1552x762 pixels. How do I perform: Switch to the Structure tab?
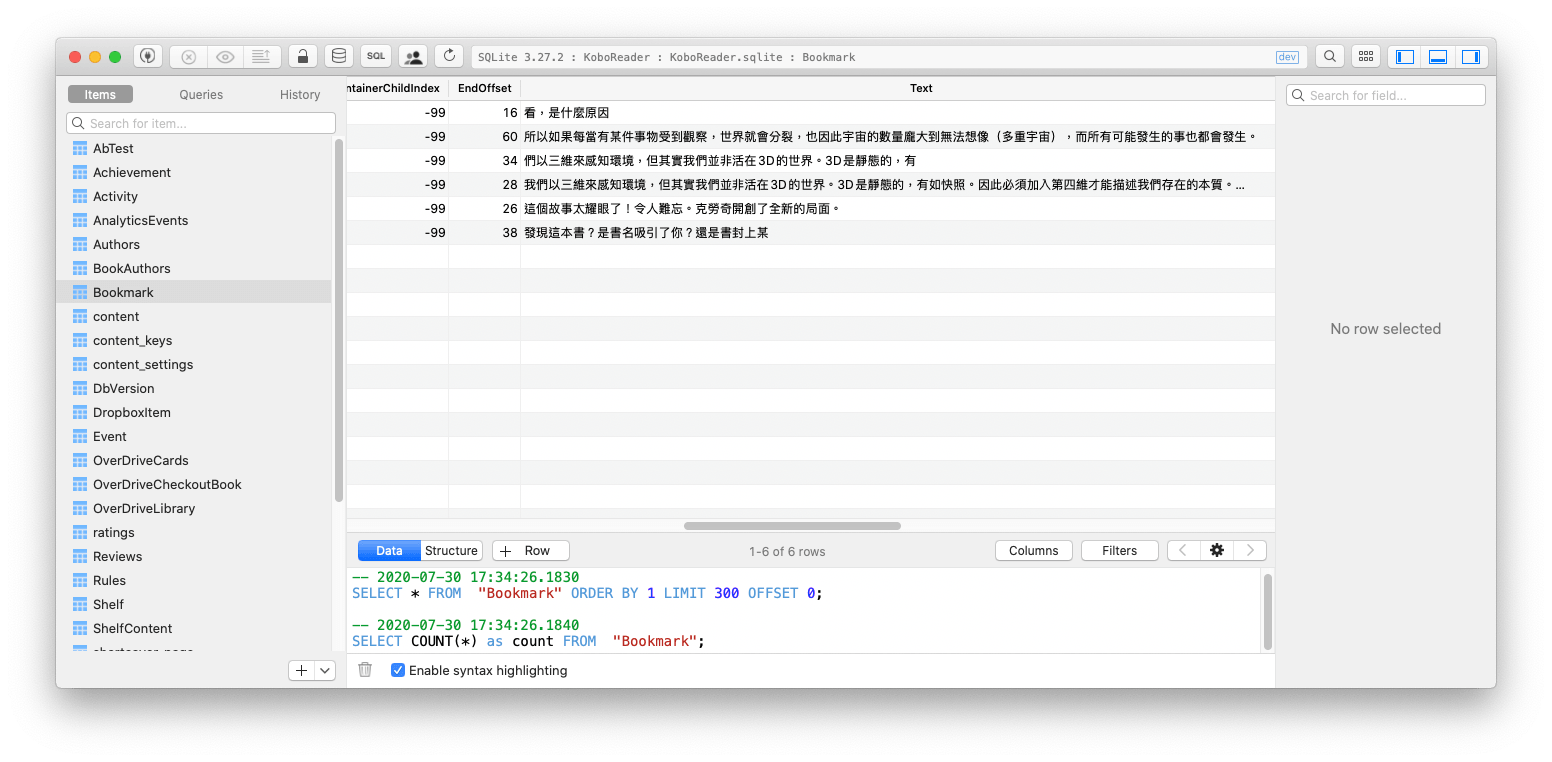pos(451,550)
